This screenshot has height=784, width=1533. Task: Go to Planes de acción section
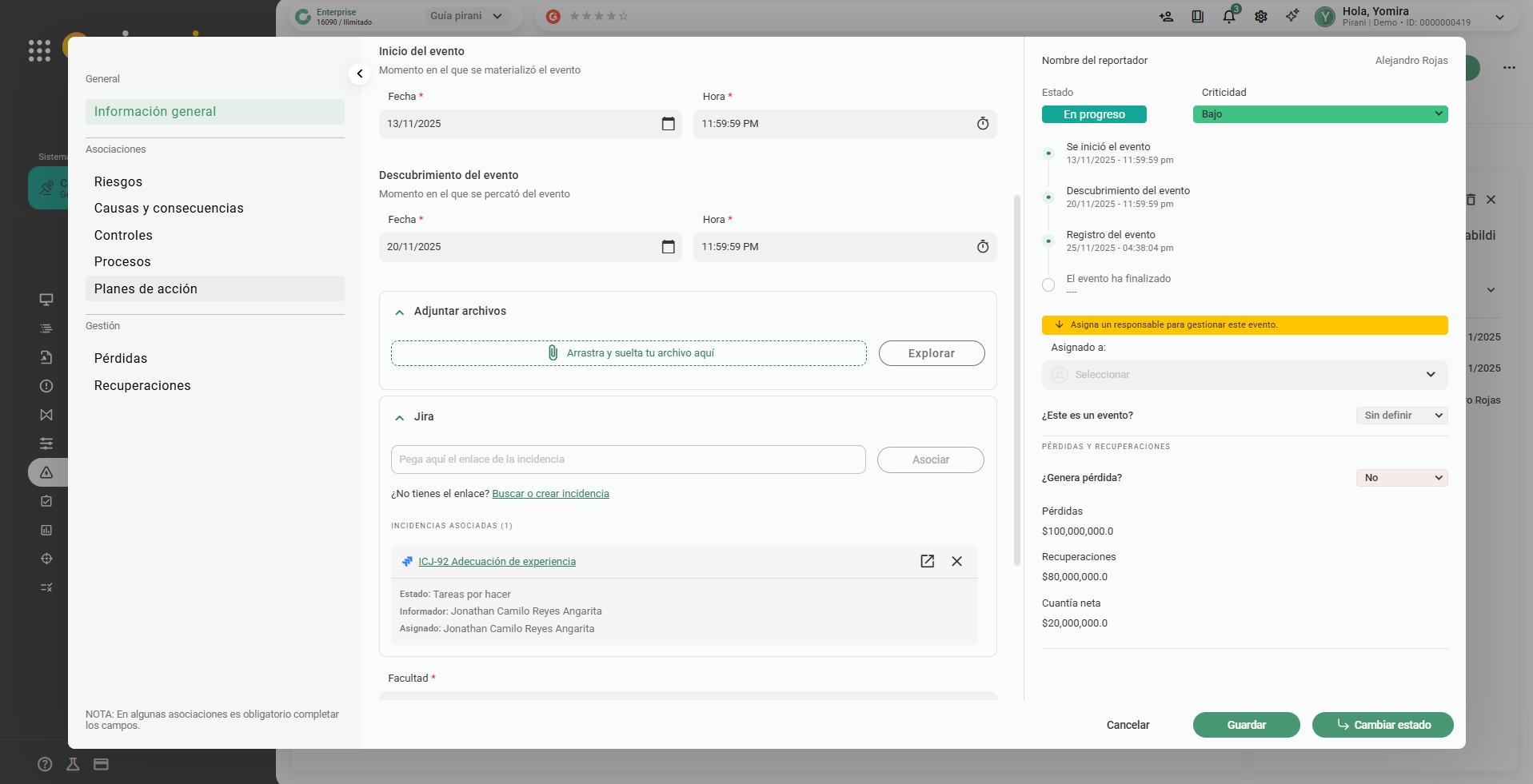[x=146, y=289]
